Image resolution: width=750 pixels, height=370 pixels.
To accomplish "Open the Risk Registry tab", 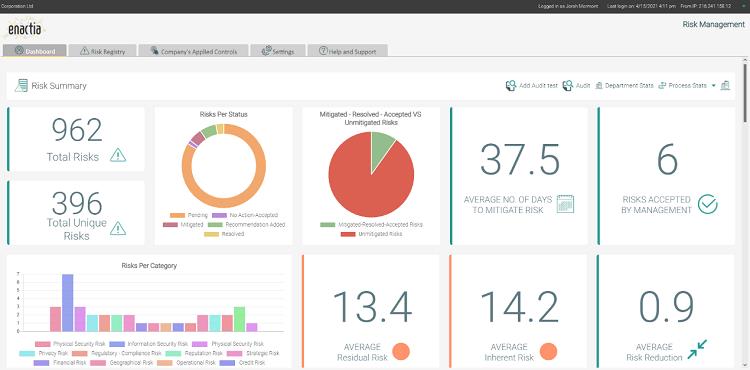I will (x=102, y=51).
